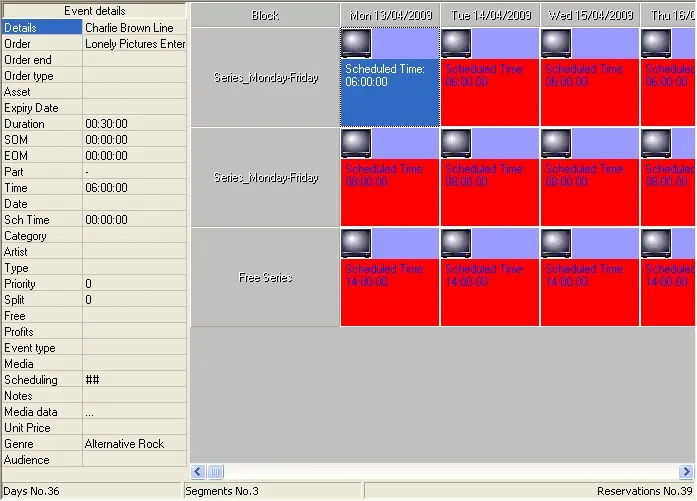Viewport: 697px width, 501px height.
Task: Click the TV icon in Wednesday 06:00 cell
Action: click(556, 43)
